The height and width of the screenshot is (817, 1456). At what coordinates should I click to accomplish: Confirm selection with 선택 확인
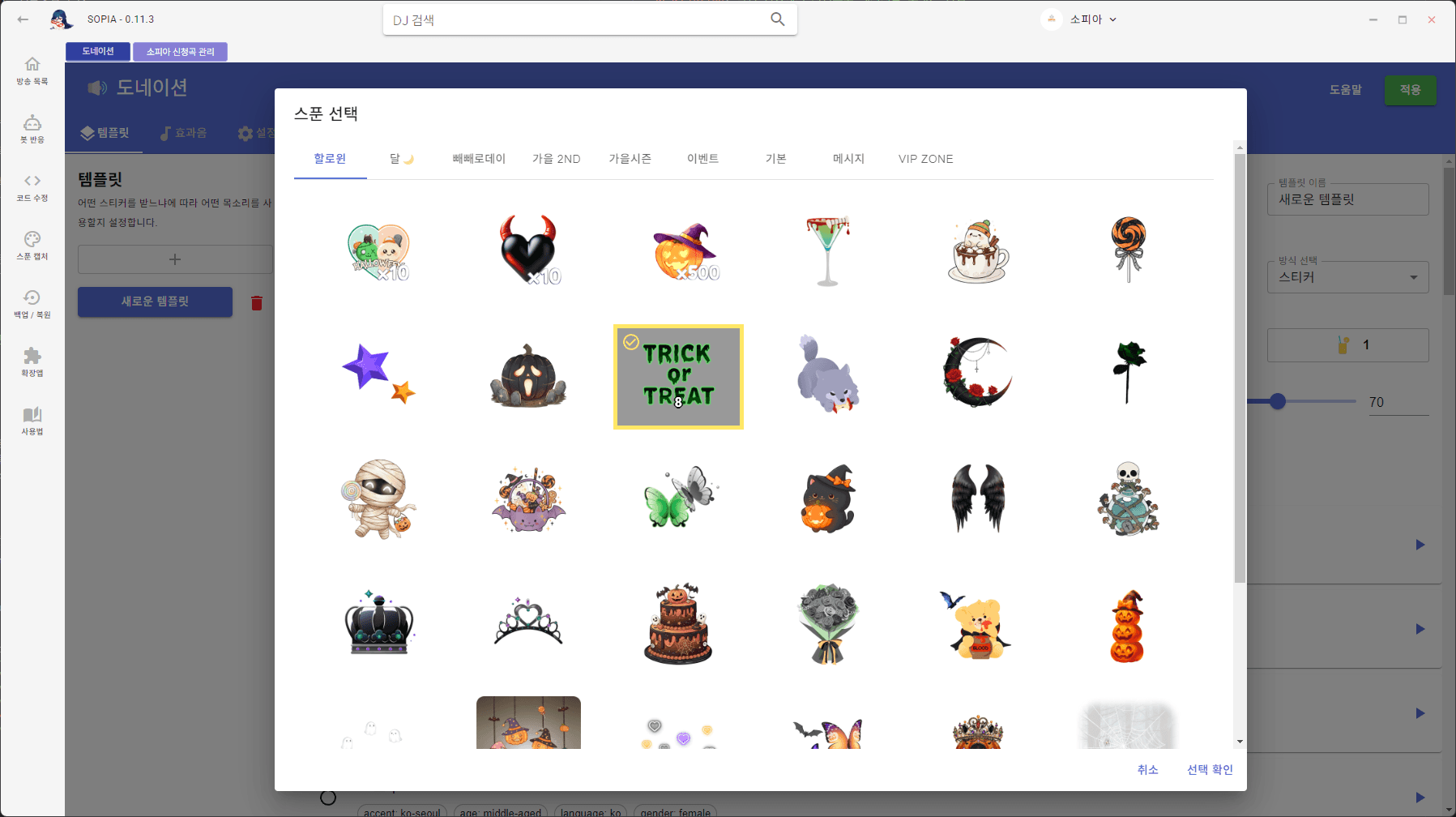pos(1210,770)
